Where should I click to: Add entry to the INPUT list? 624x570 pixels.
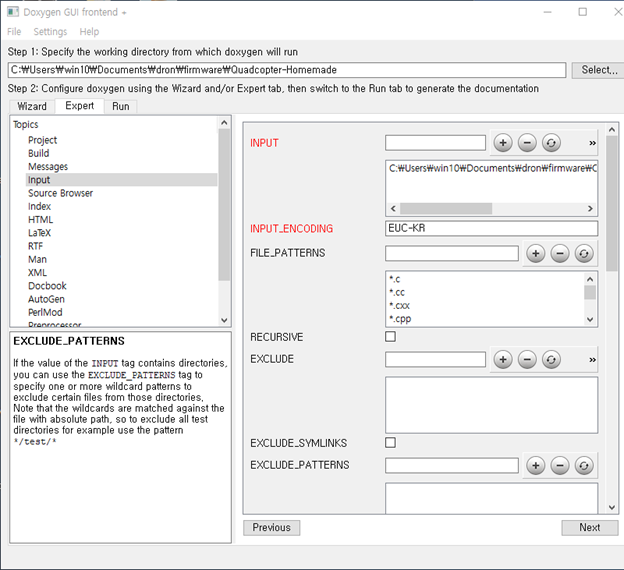pyautogui.click(x=503, y=143)
